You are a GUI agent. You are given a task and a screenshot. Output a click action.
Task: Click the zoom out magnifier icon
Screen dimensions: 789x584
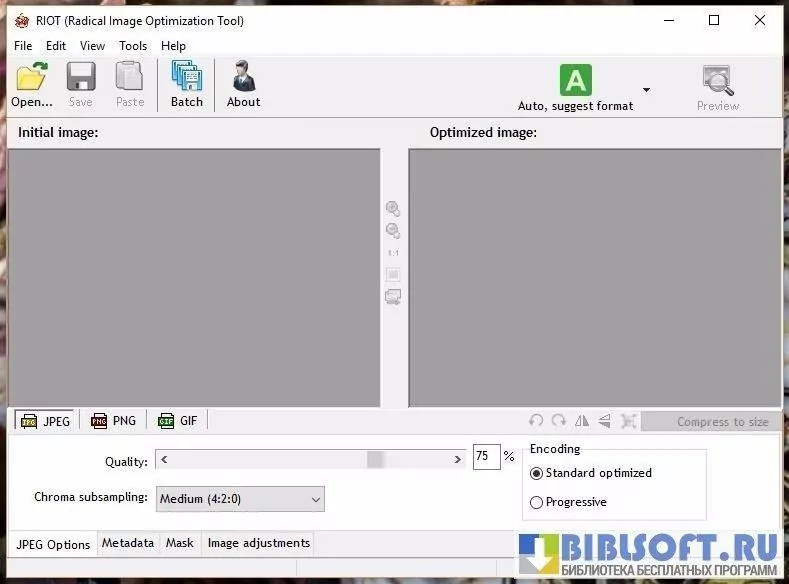(393, 231)
